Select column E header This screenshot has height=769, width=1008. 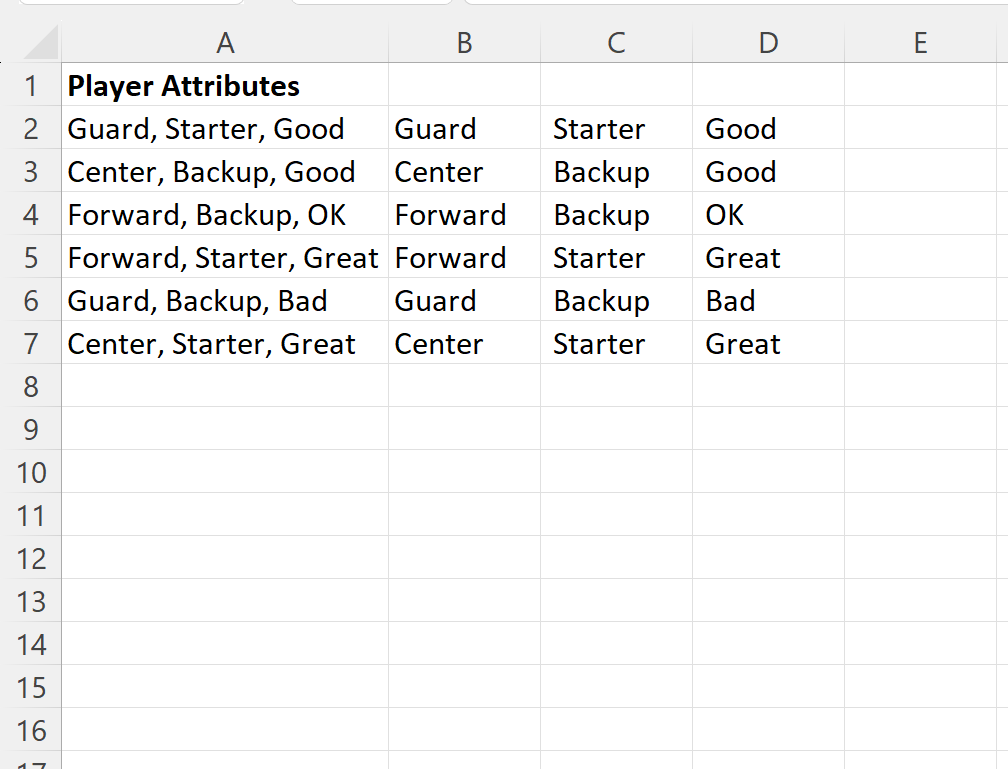920,42
